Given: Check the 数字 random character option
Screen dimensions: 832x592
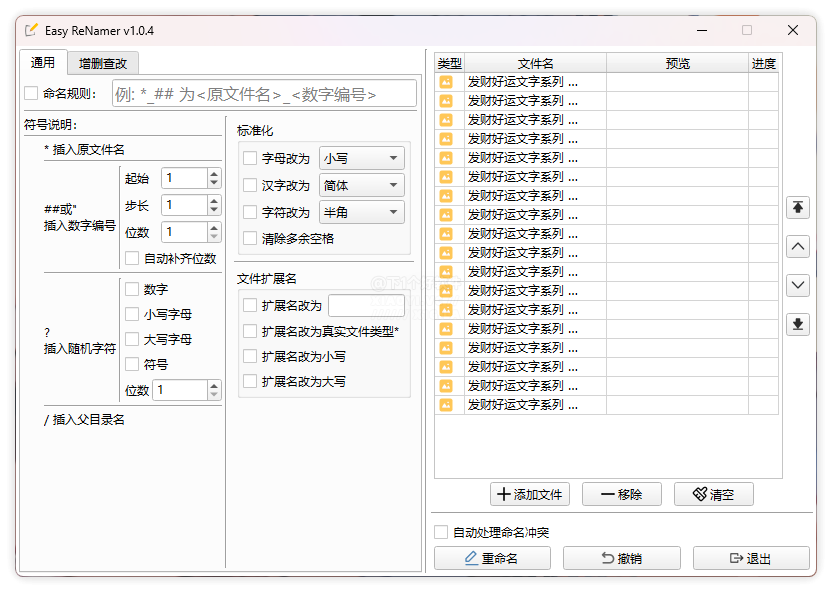Looking at the screenshot, I should 132,289.
